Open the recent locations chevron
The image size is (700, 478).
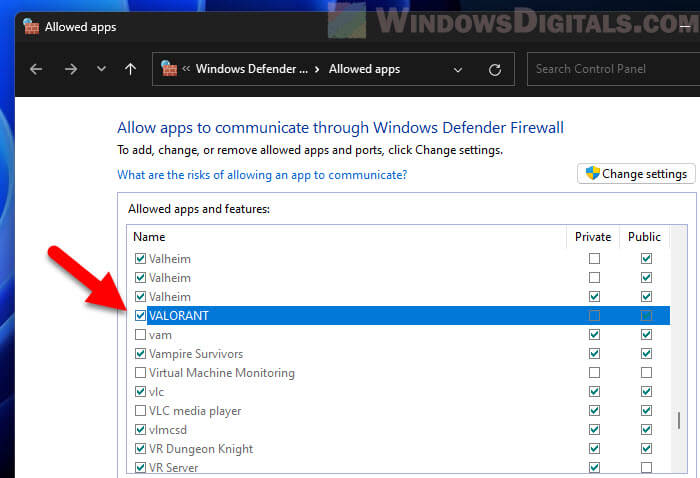[x=101, y=69]
